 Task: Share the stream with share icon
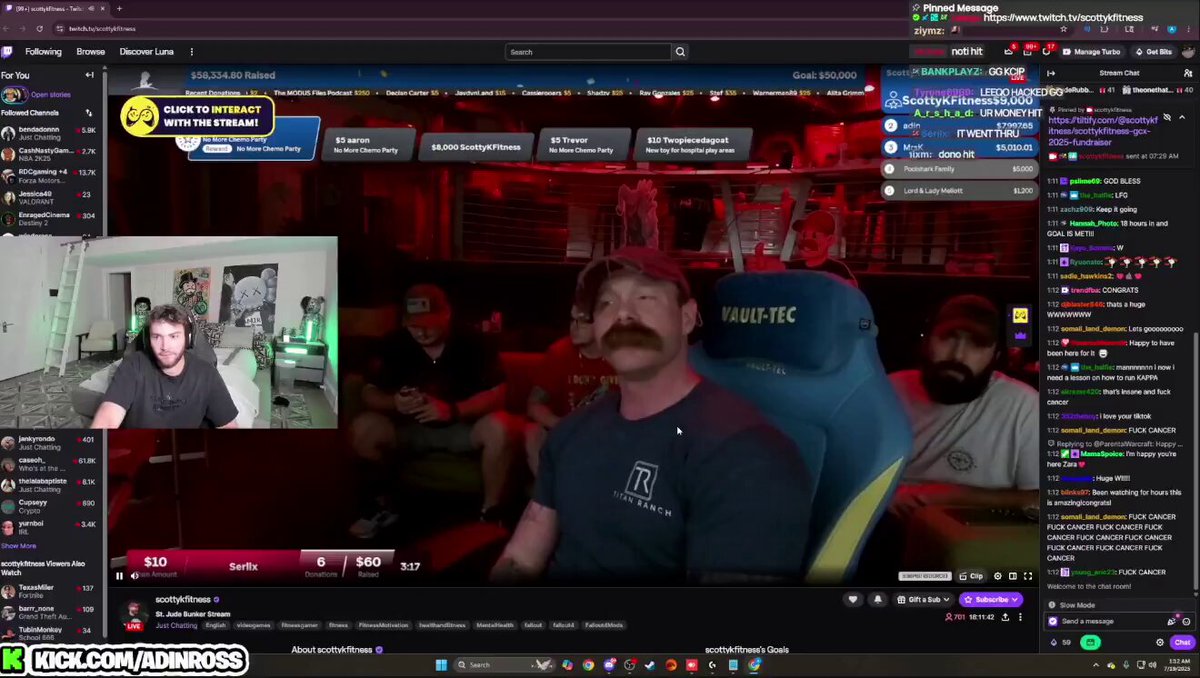tap(1005, 617)
